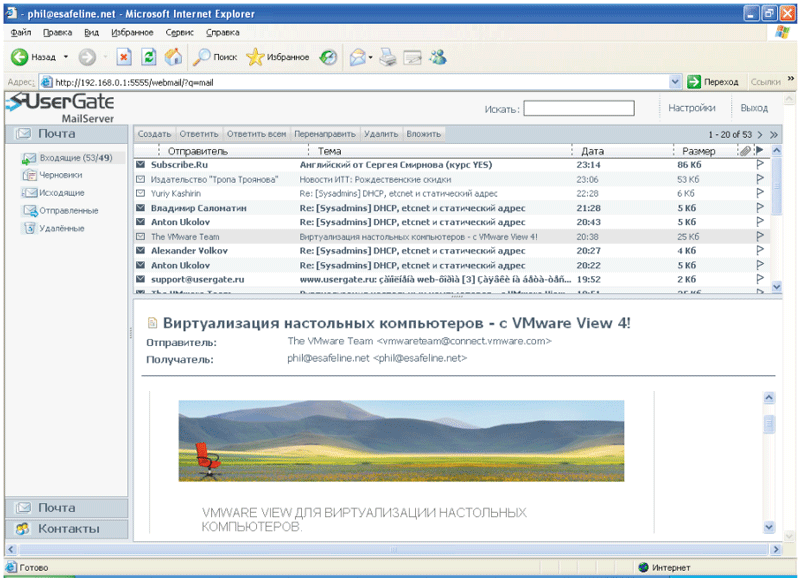The width and height of the screenshot is (800, 578).
Task: Open the Вид menu
Action: (x=91, y=33)
